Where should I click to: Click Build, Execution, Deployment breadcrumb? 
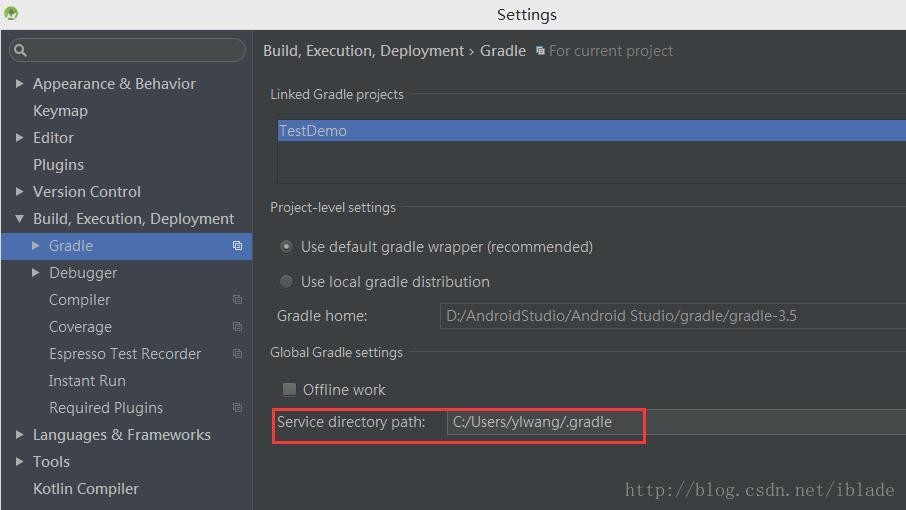pos(363,51)
